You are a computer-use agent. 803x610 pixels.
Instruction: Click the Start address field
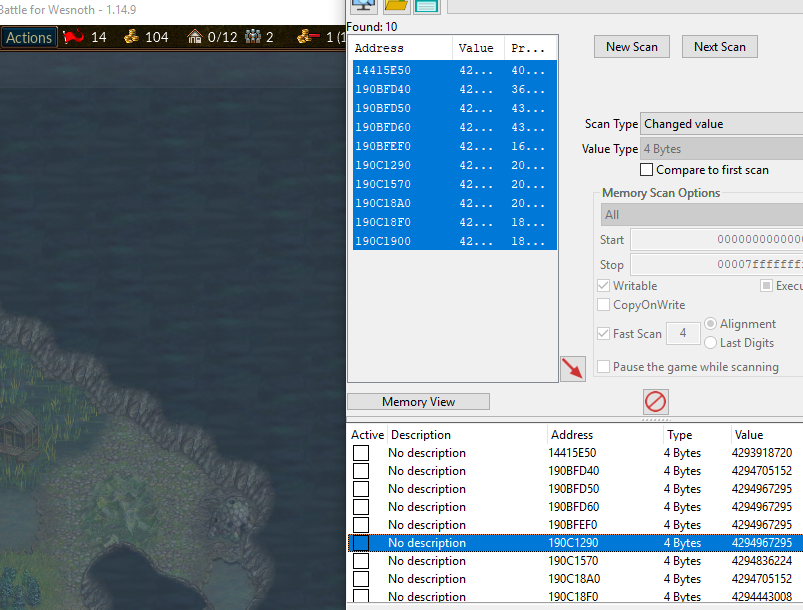point(716,239)
